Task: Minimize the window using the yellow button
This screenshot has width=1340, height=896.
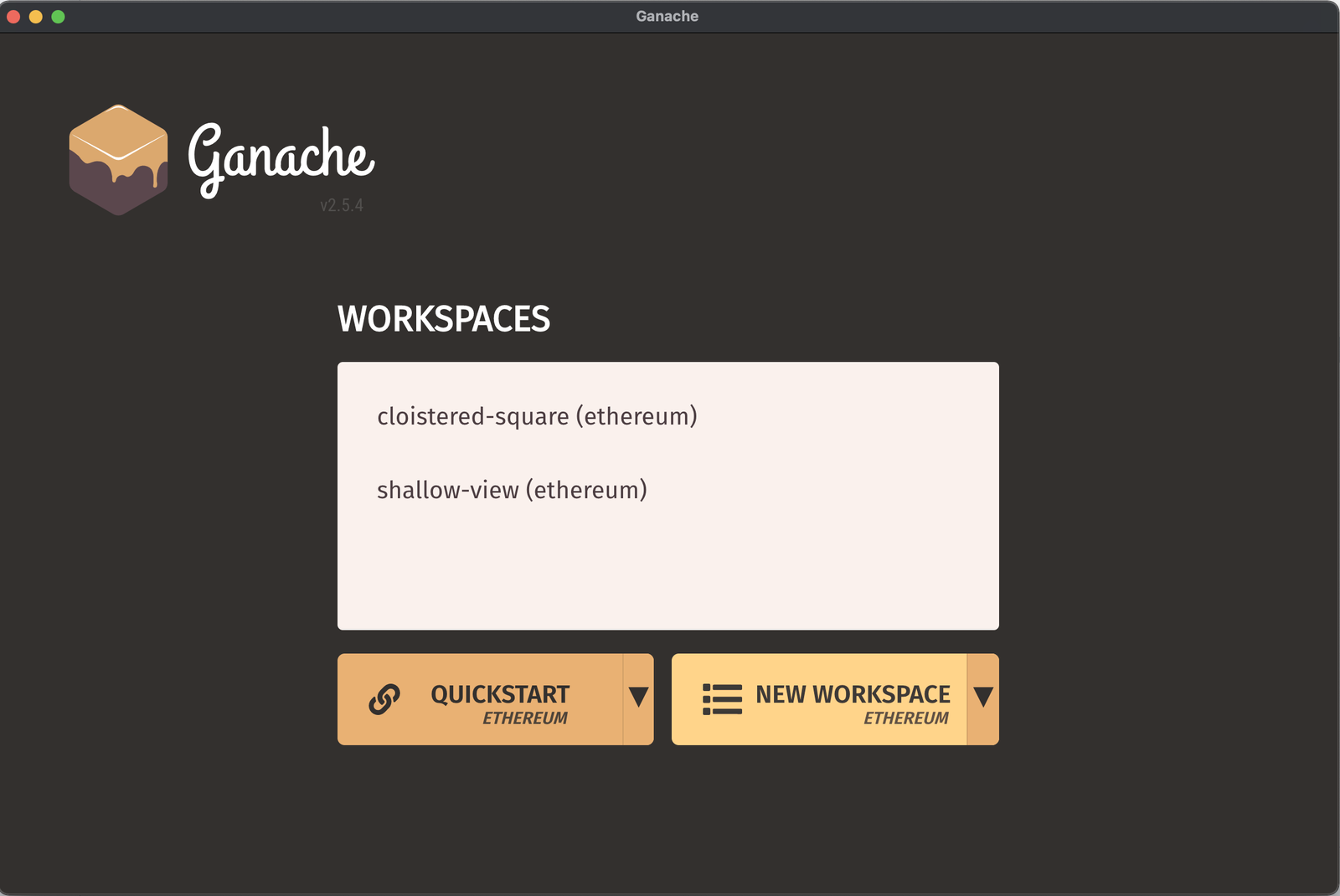Action: 36,17
